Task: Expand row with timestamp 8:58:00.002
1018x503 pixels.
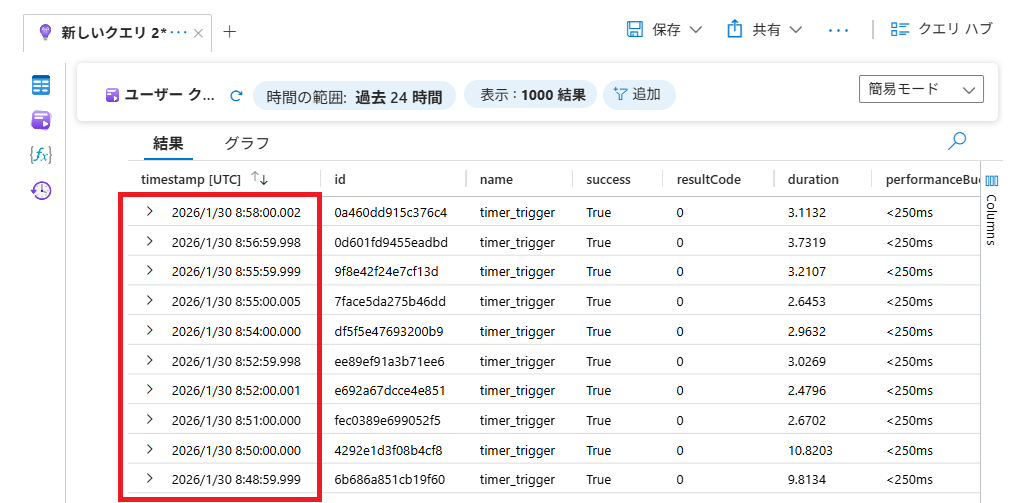Action: pyautogui.click(x=150, y=212)
